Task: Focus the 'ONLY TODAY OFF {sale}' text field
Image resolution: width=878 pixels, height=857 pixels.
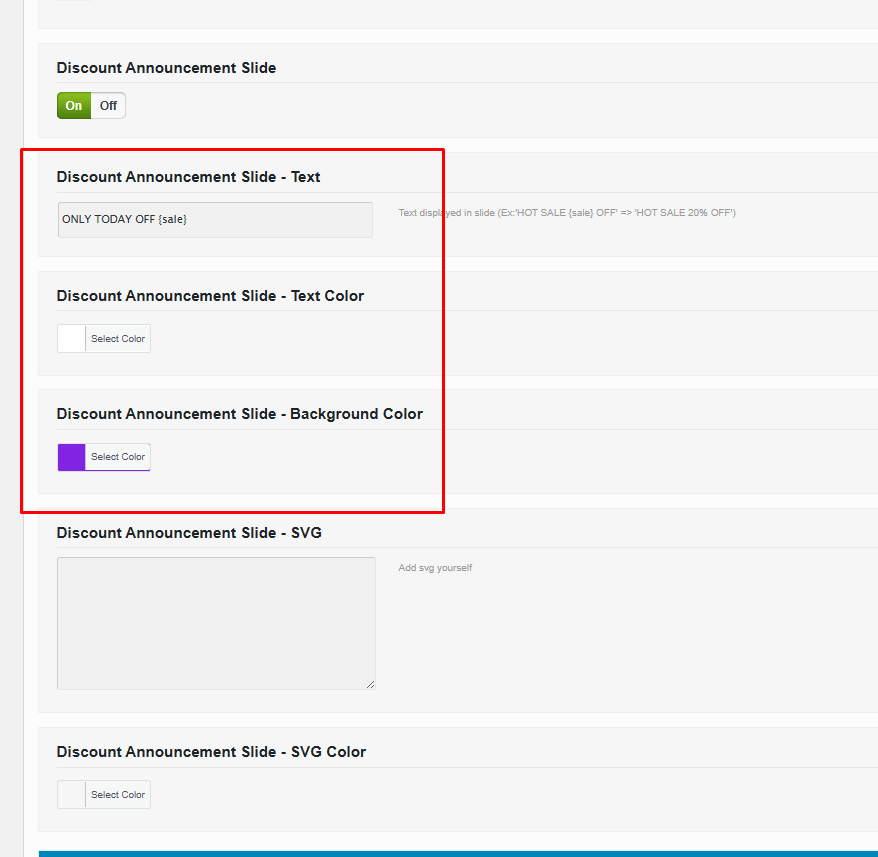Action: click(x=215, y=219)
